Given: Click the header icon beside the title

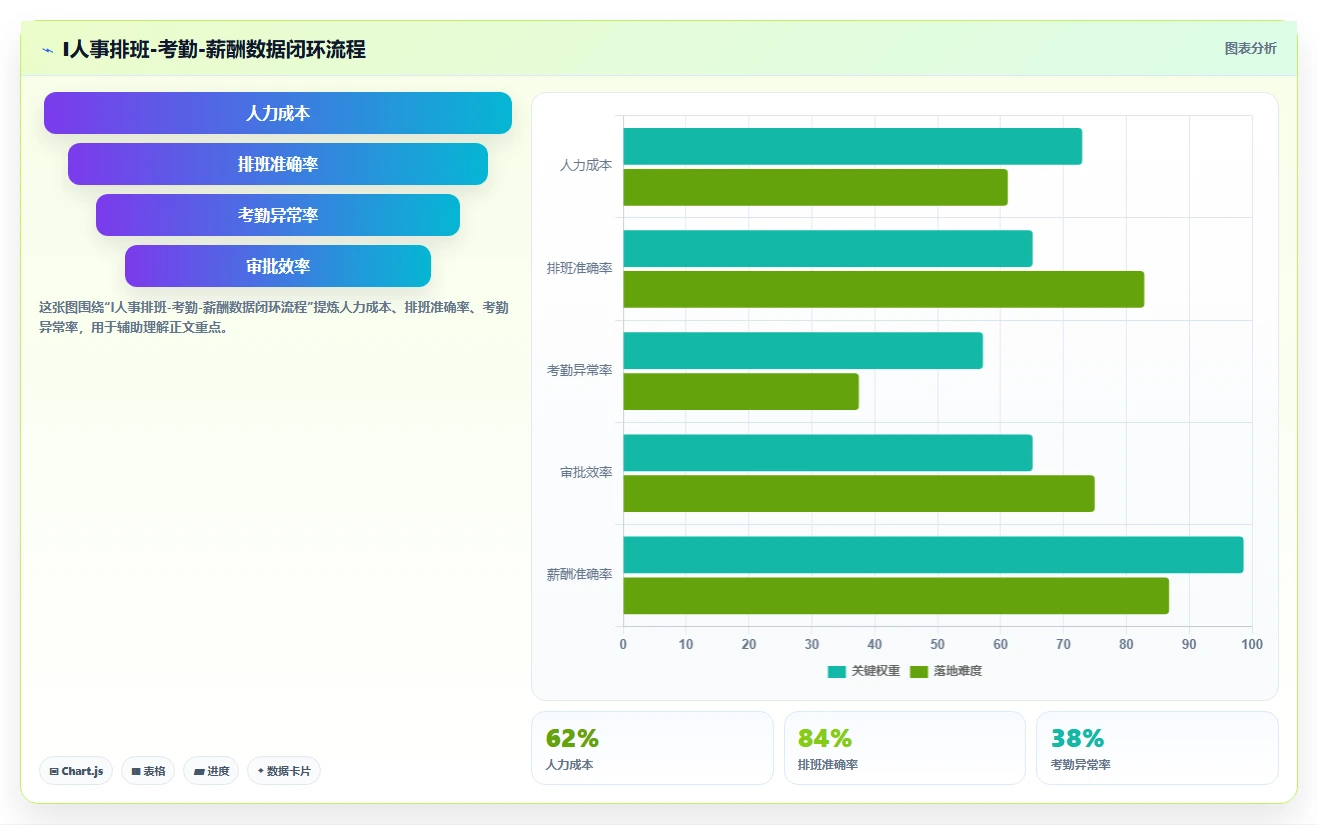Looking at the screenshot, I should click(x=47, y=50).
